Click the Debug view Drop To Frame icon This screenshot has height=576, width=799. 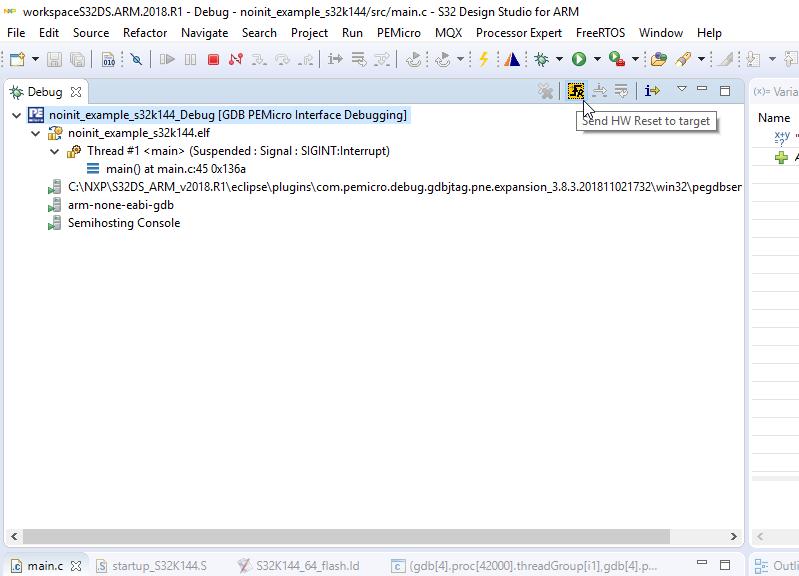(x=621, y=91)
